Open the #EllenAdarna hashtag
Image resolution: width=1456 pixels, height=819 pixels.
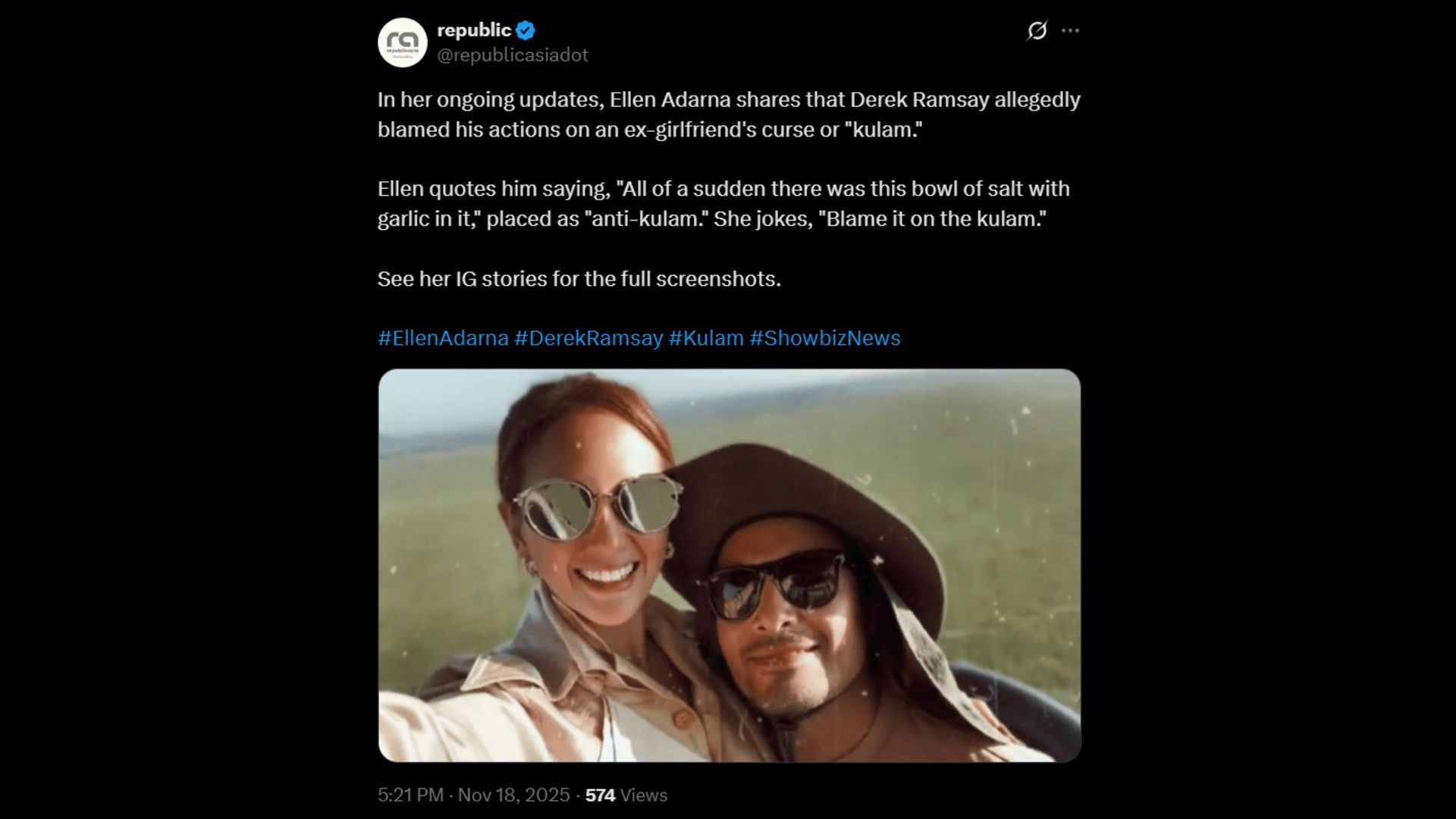pyautogui.click(x=443, y=338)
